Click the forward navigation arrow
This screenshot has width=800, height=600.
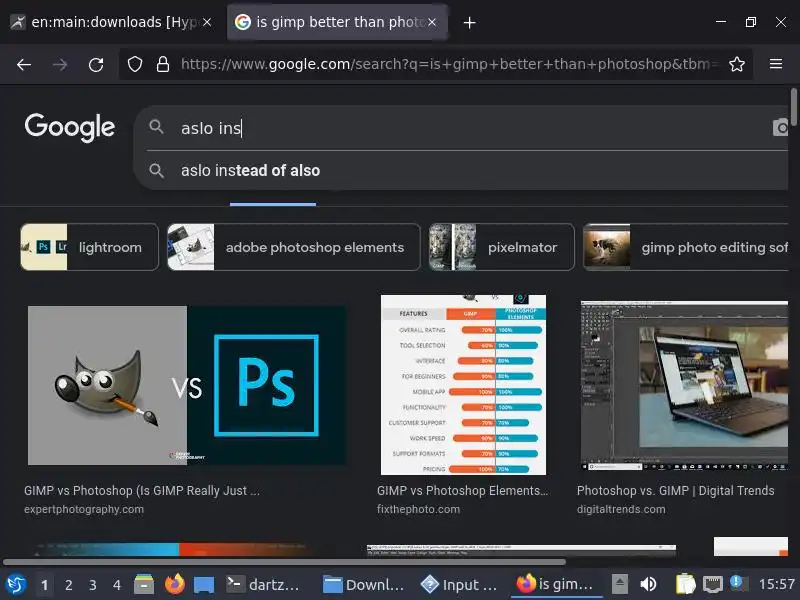tap(60, 64)
